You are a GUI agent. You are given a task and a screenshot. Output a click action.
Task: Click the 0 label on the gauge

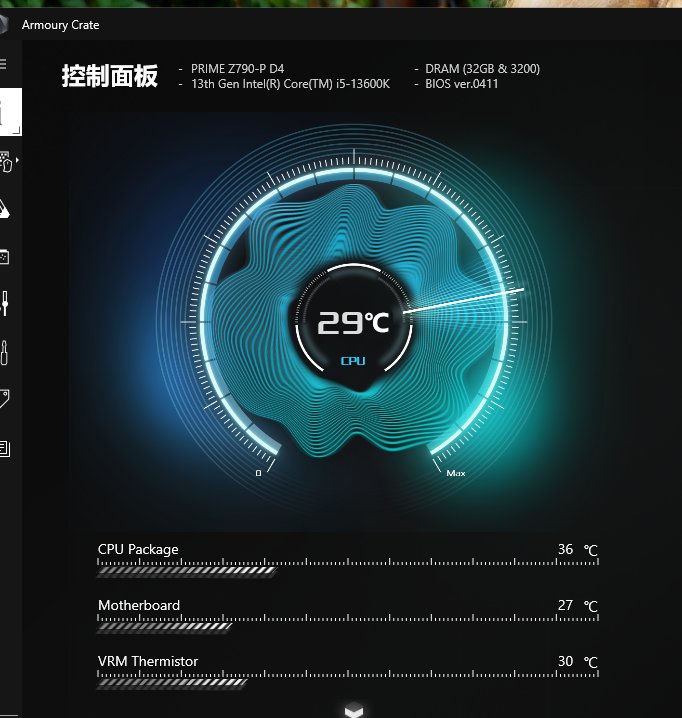(x=258, y=473)
